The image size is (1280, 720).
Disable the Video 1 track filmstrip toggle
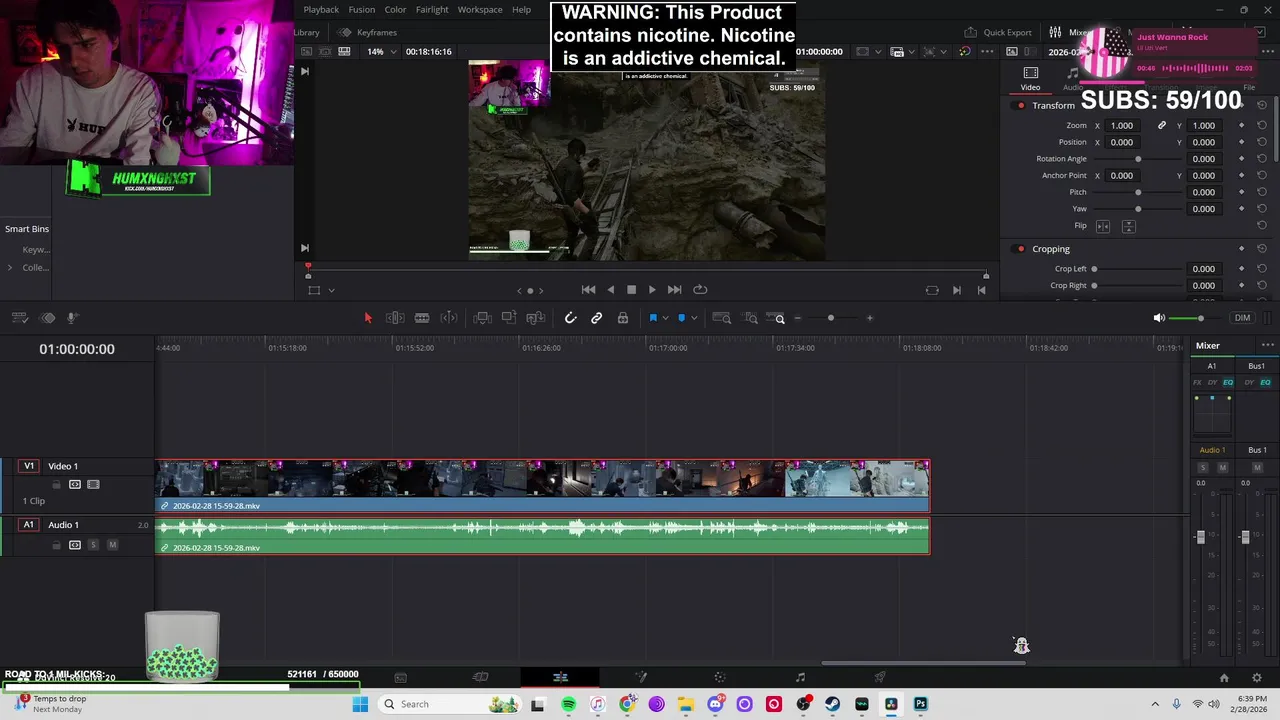(x=93, y=484)
